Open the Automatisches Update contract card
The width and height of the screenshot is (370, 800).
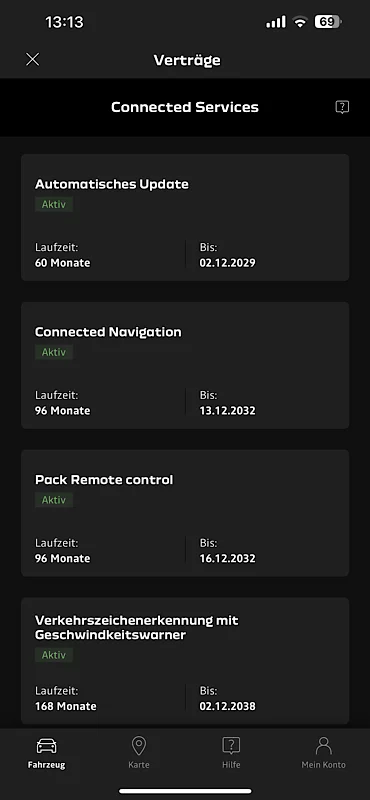tap(185, 217)
